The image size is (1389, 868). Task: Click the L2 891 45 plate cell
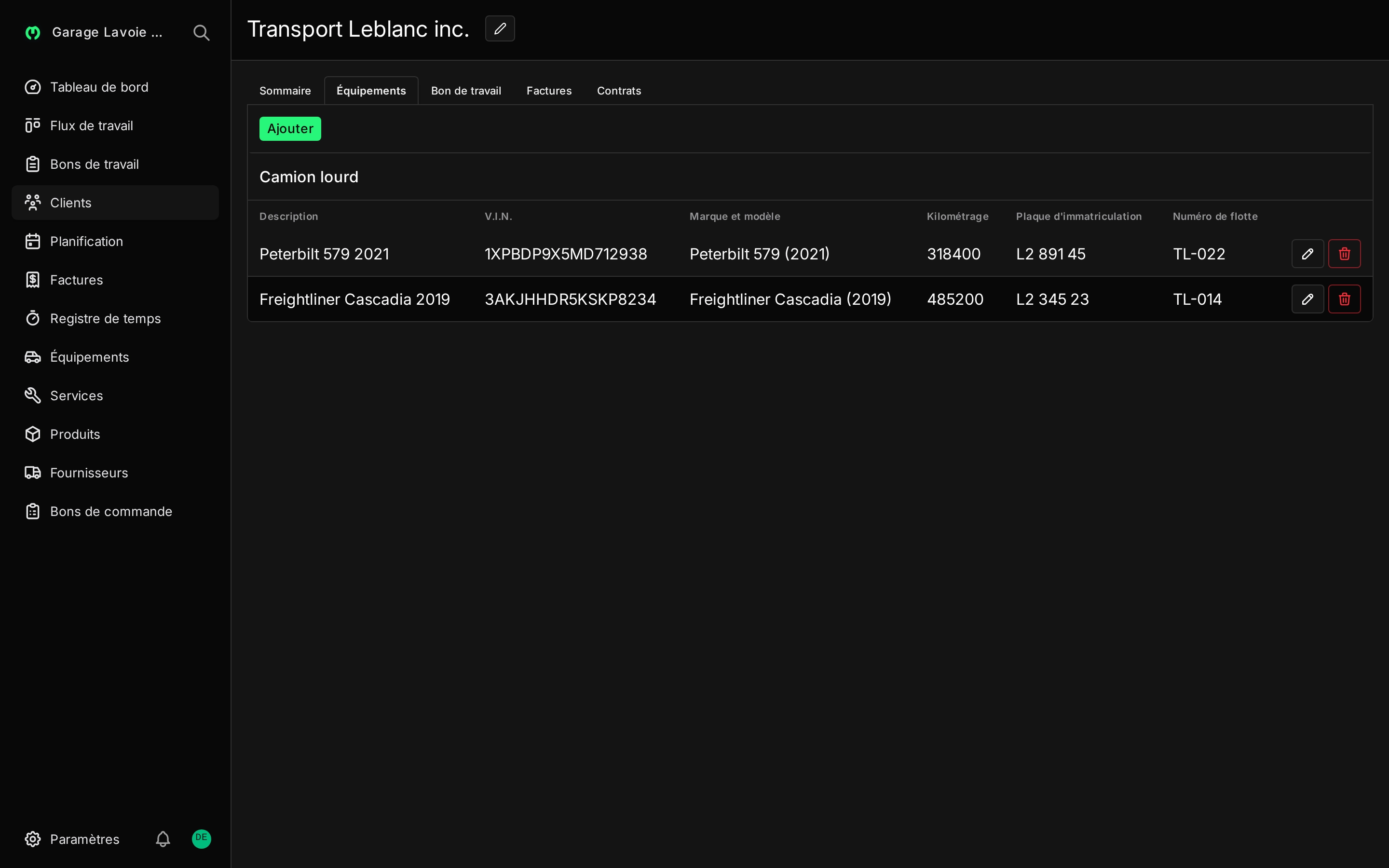coord(1051,254)
